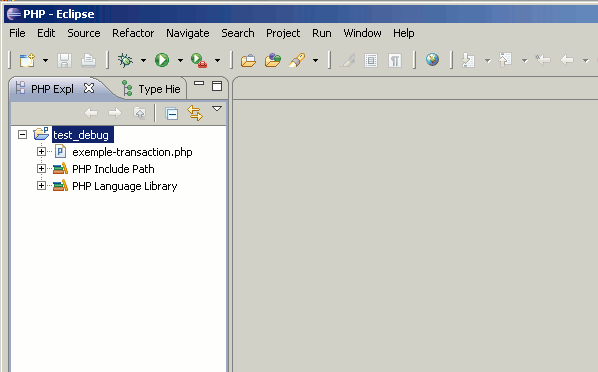This screenshot has width=598, height=372.
Task: Open the Run menu
Action: [x=322, y=33]
